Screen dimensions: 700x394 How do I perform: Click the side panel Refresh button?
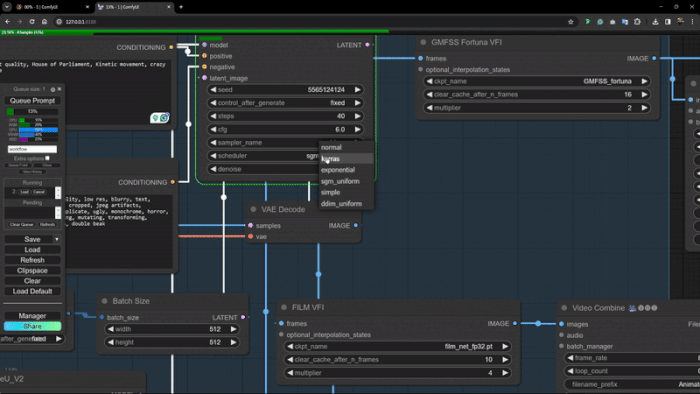(x=32, y=260)
